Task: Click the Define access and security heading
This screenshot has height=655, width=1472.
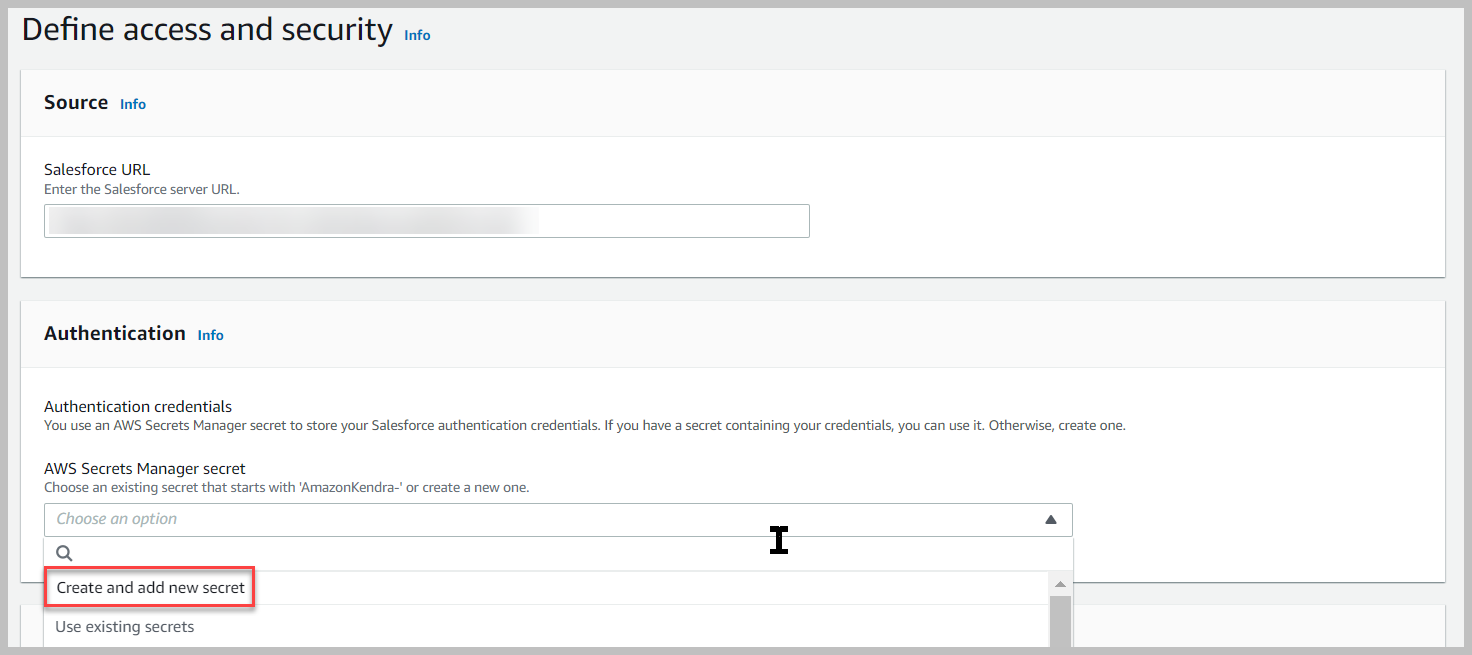Action: click(x=207, y=30)
